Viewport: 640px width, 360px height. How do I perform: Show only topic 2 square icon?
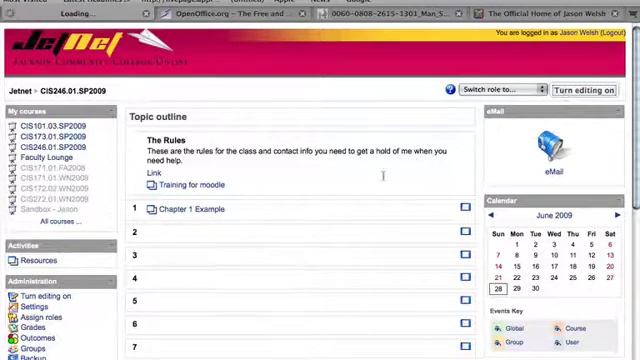465,231
